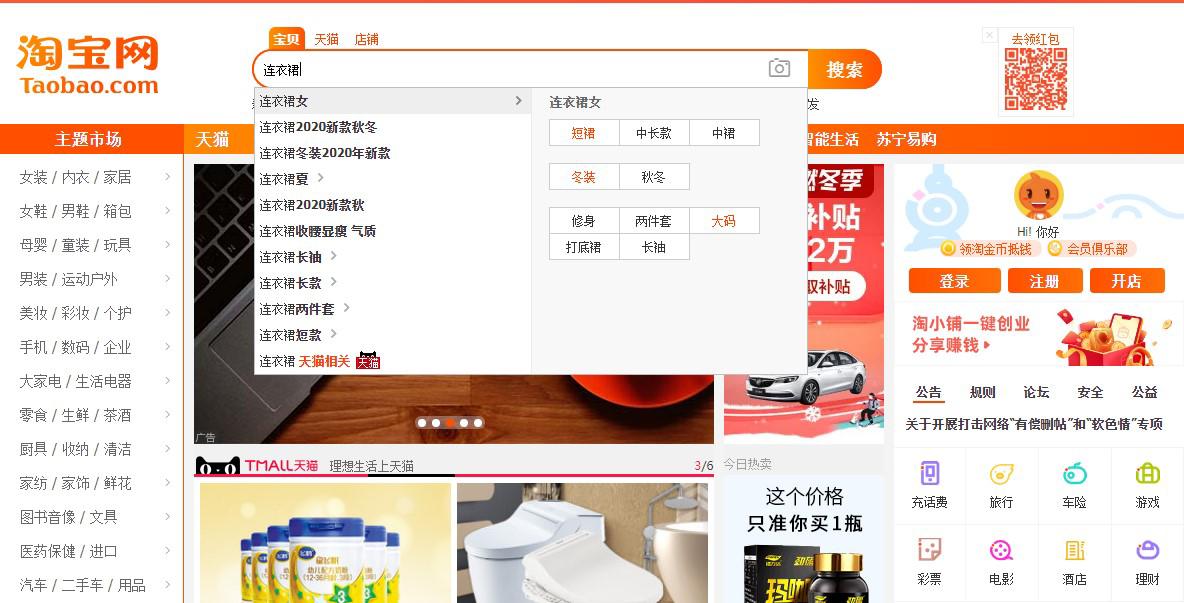
Task: Switch to the 店铺 search tab
Action: pos(366,39)
